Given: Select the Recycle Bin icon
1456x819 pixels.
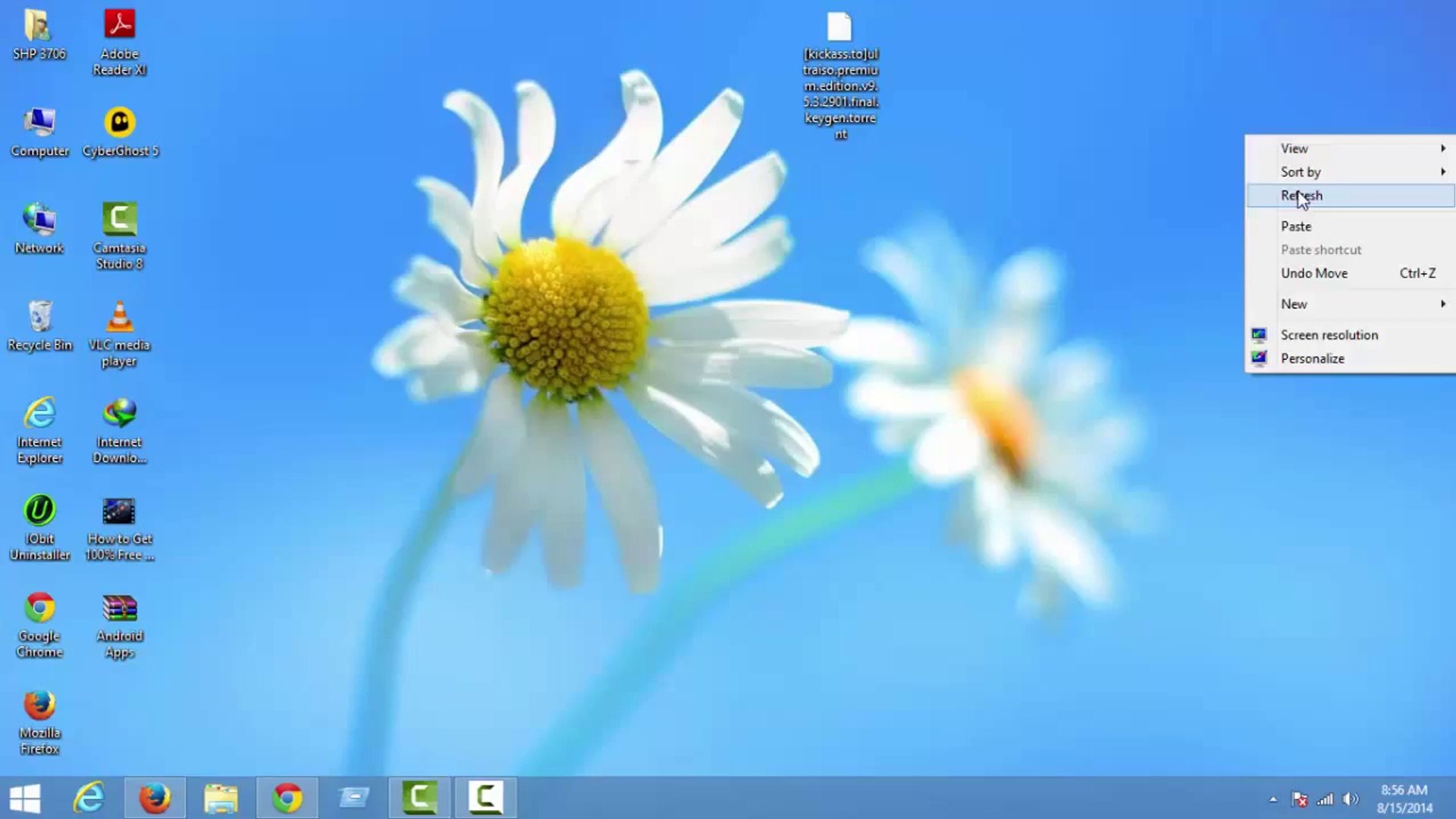Looking at the screenshot, I should 39,325.
